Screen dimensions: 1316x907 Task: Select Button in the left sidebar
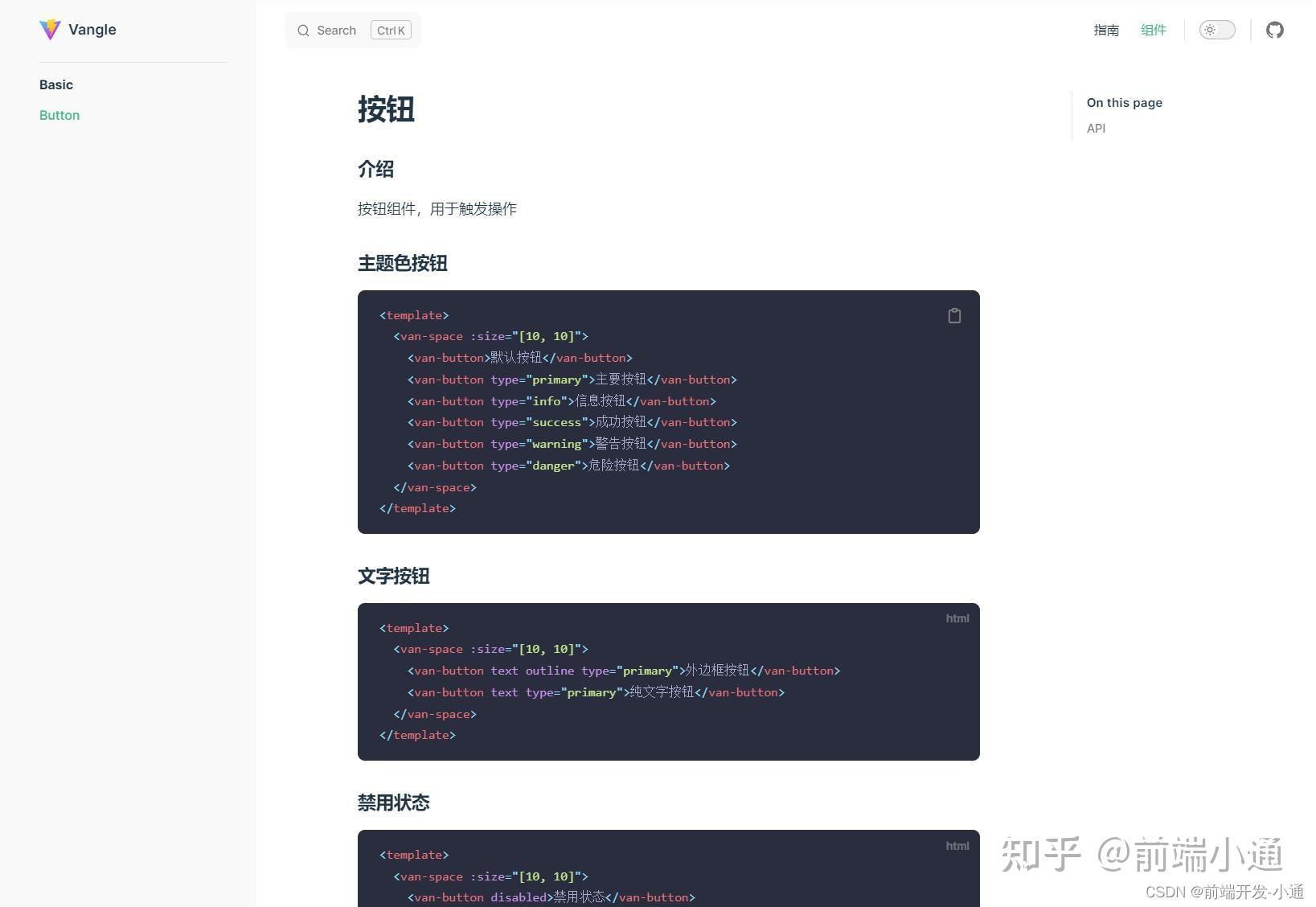click(x=59, y=115)
